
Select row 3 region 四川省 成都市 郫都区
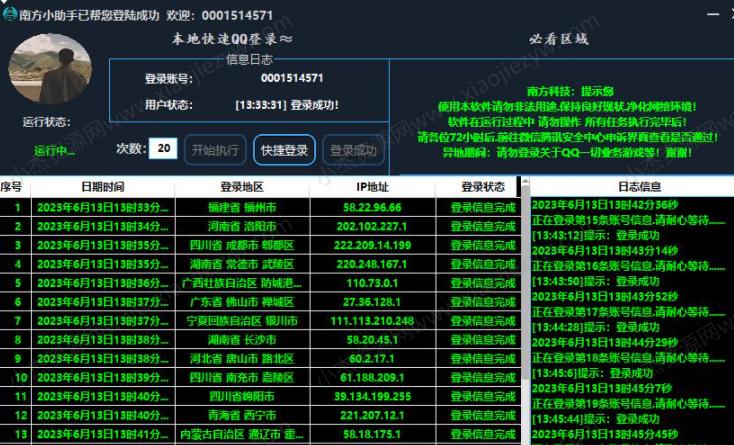click(x=242, y=245)
